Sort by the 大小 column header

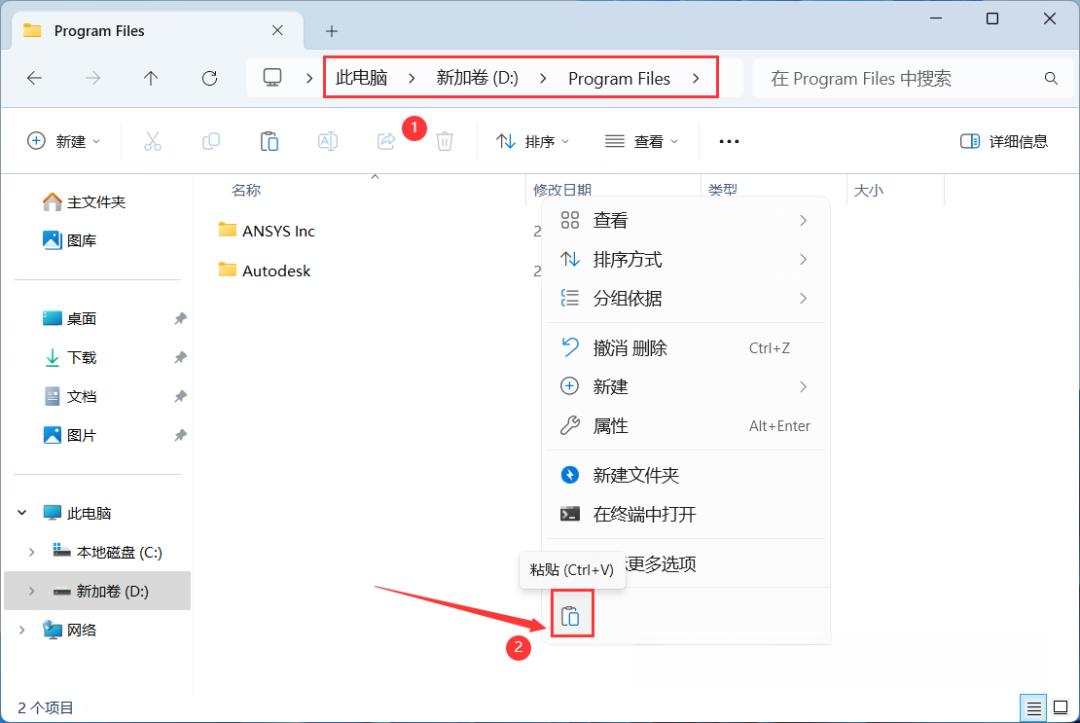(x=868, y=190)
